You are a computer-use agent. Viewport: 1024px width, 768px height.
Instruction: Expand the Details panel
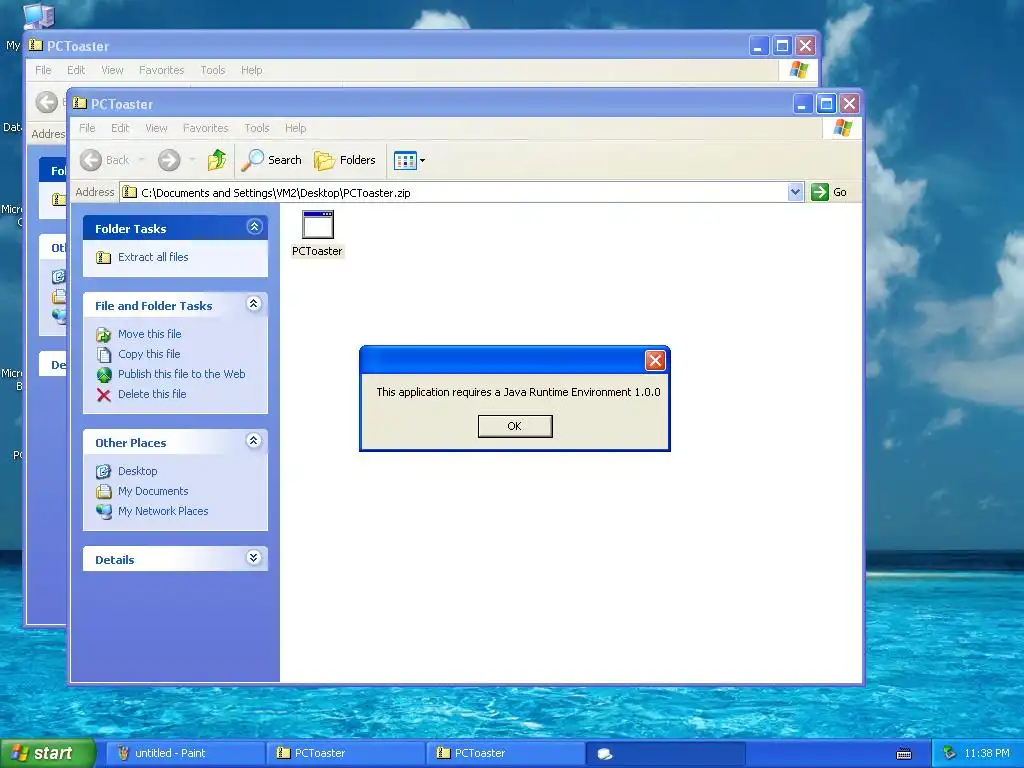(254, 558)
